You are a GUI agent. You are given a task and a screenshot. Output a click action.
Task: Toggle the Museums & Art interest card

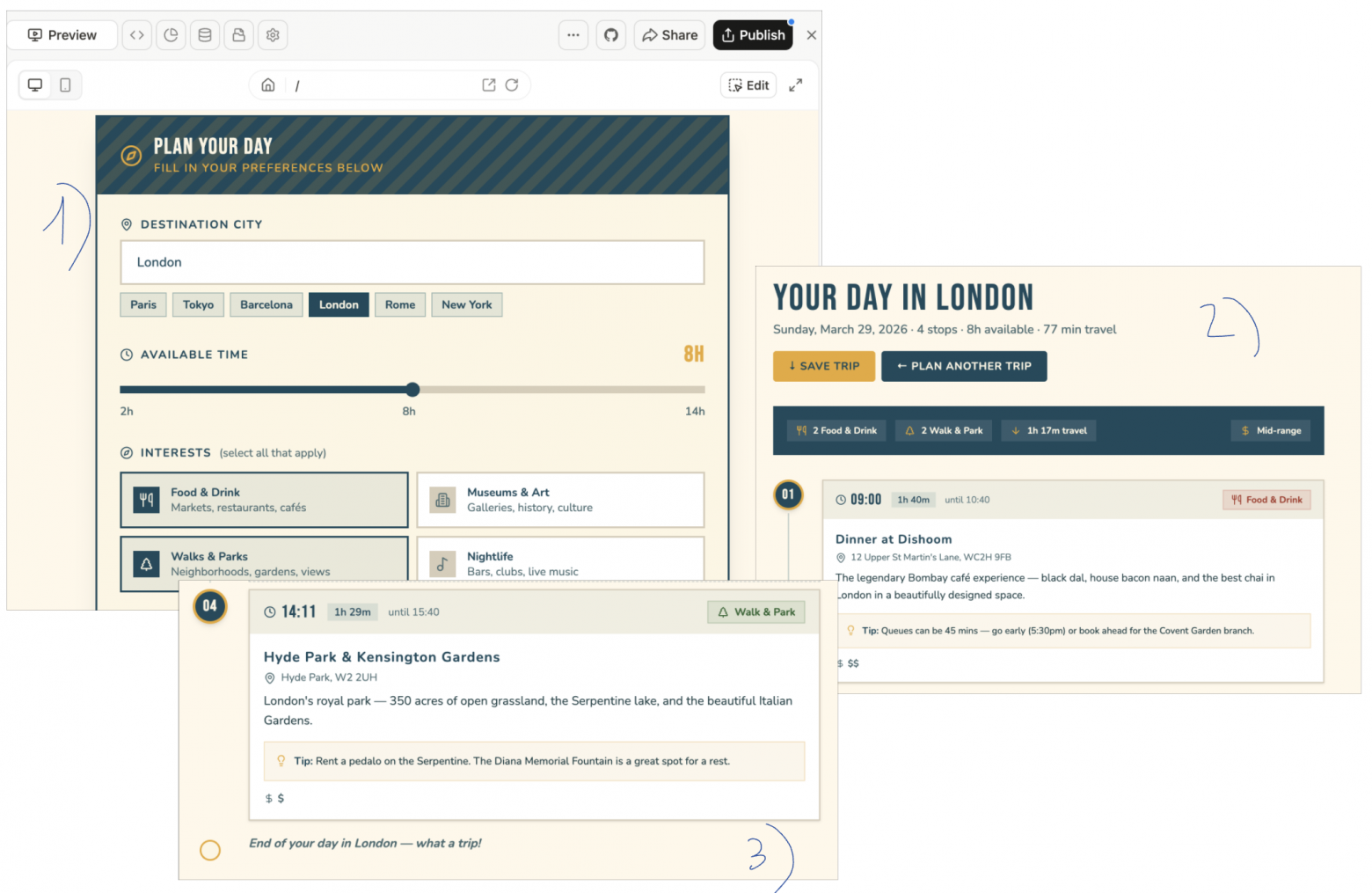tap(560, 500)
